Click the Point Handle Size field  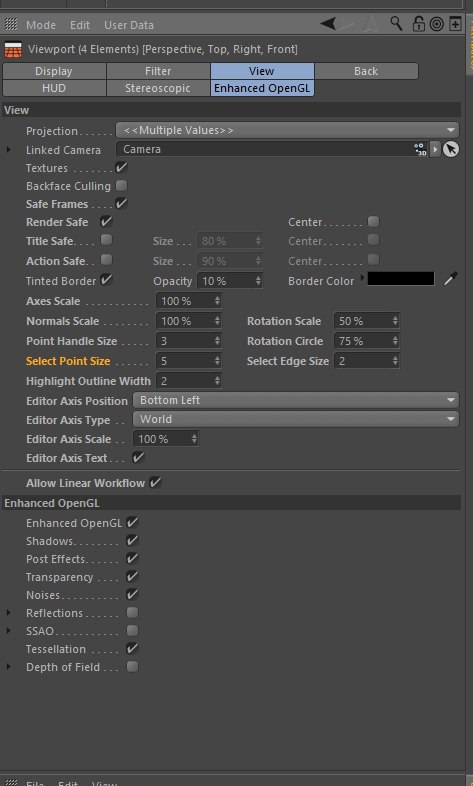(x=189, y=341)
